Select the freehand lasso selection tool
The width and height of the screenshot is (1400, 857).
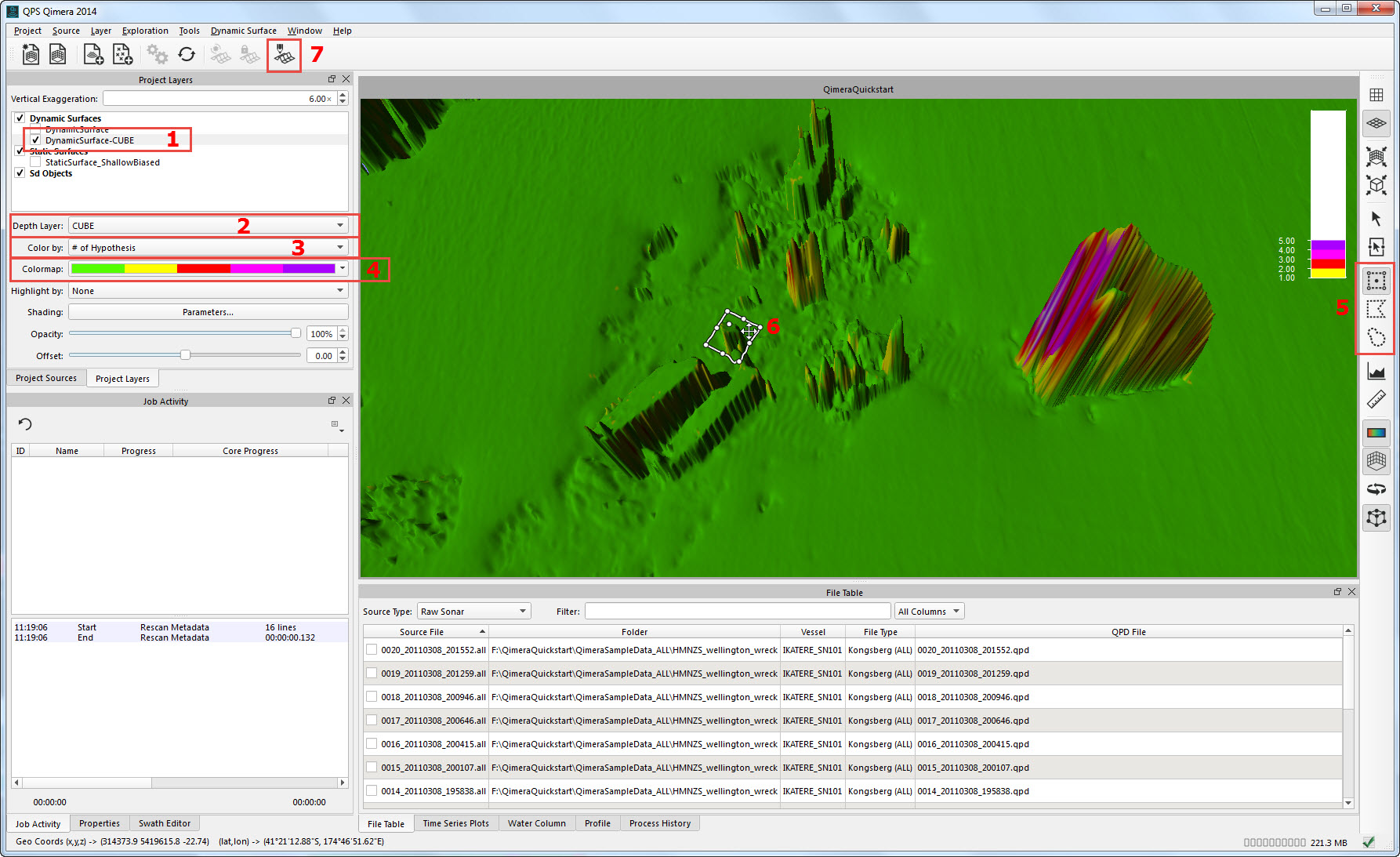[x=1376, y=337]
